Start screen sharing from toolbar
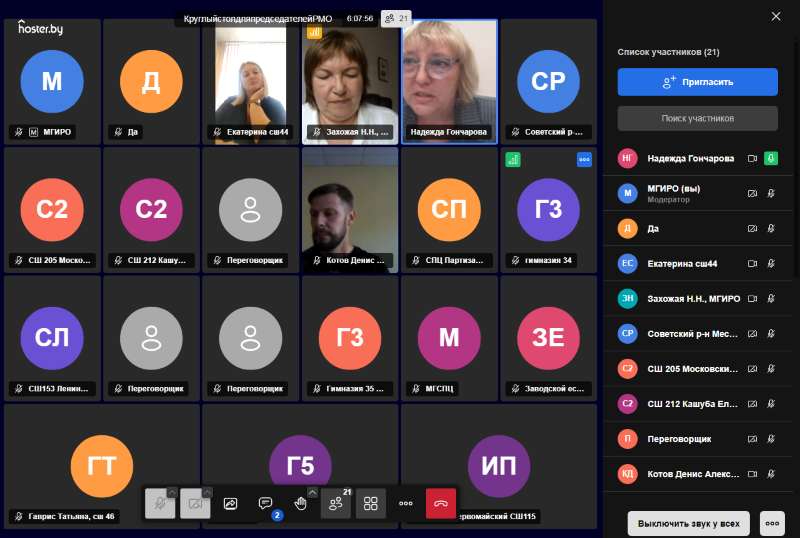800x538 pixels. pos(230,504)
